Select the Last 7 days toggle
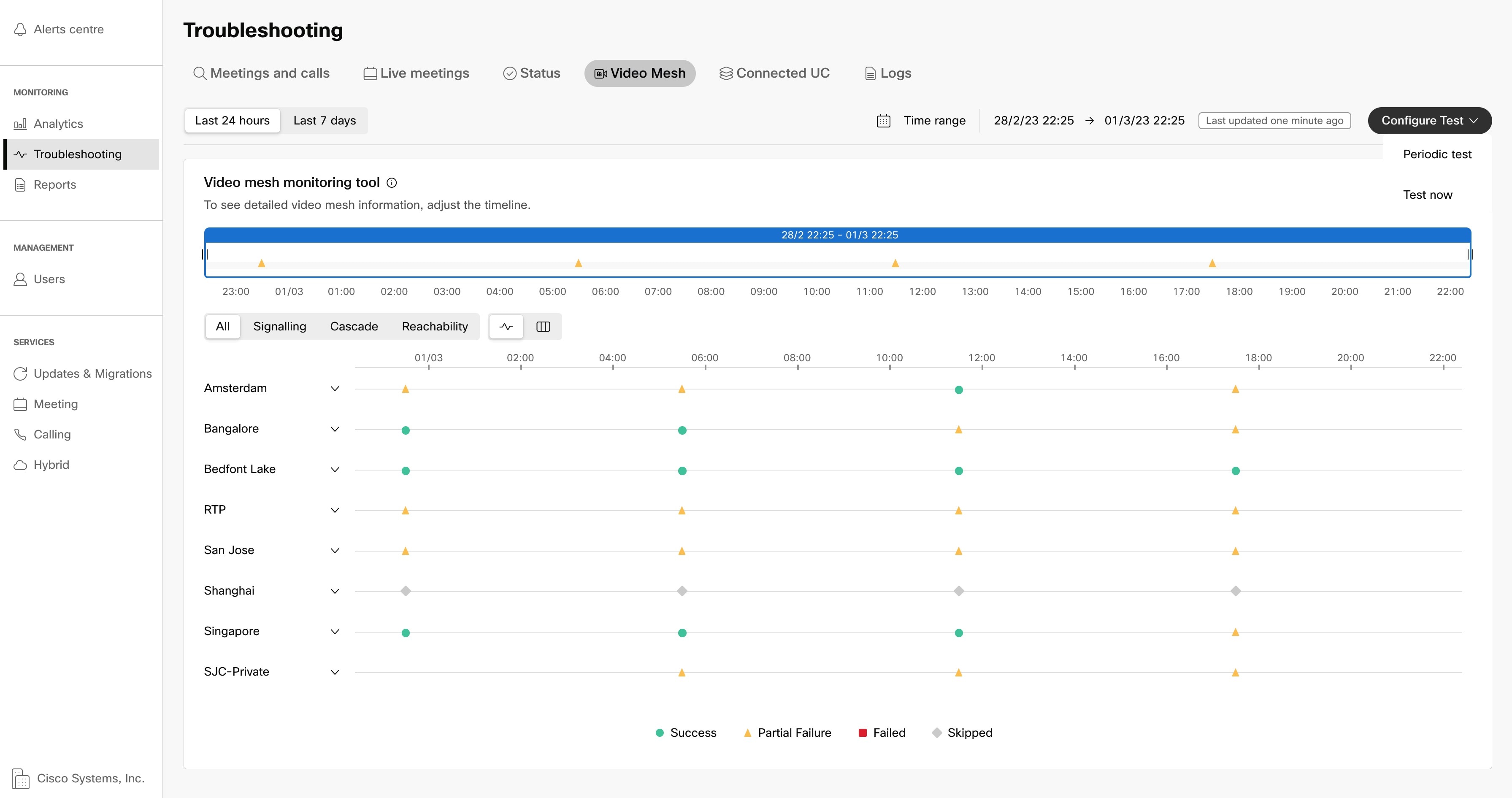 324,121
